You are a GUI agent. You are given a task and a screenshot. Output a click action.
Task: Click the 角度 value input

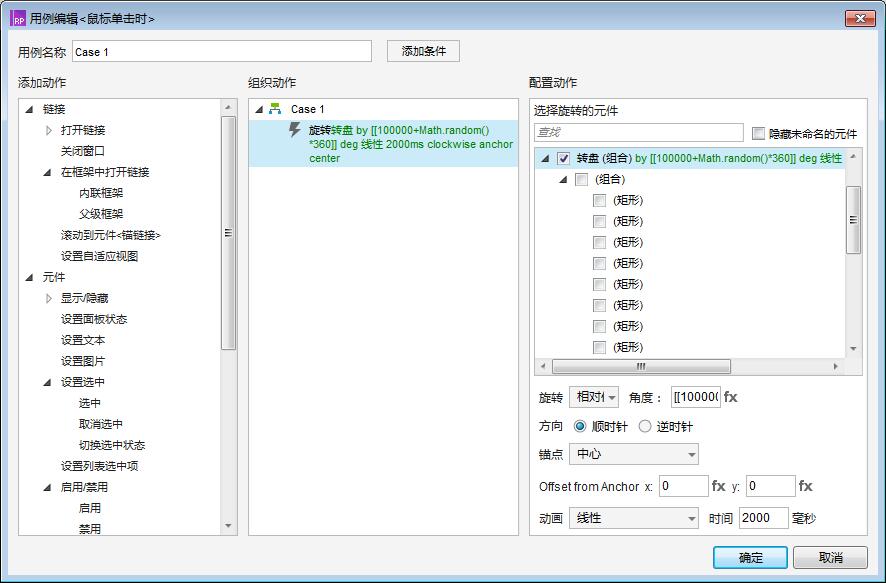696,397
